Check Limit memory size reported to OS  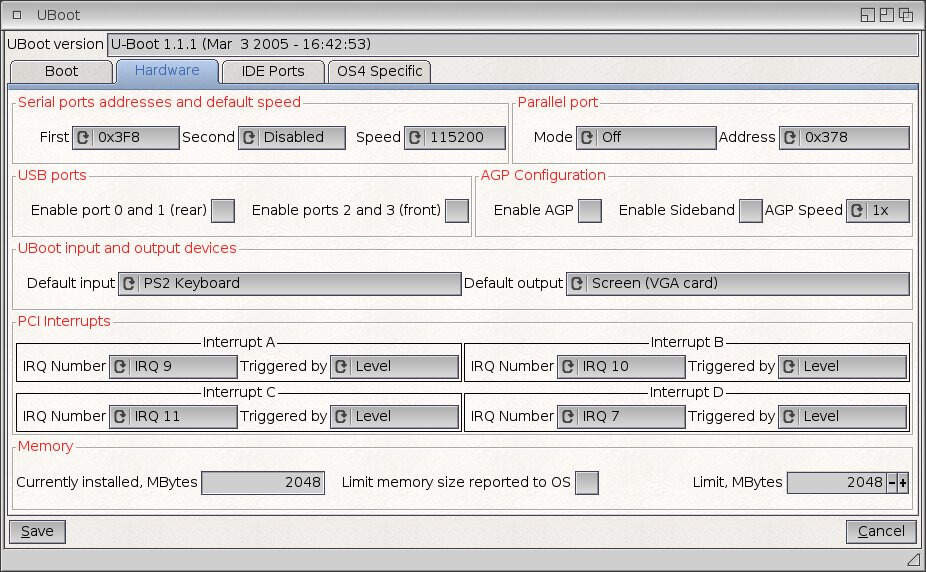click(x=587, y=483)
